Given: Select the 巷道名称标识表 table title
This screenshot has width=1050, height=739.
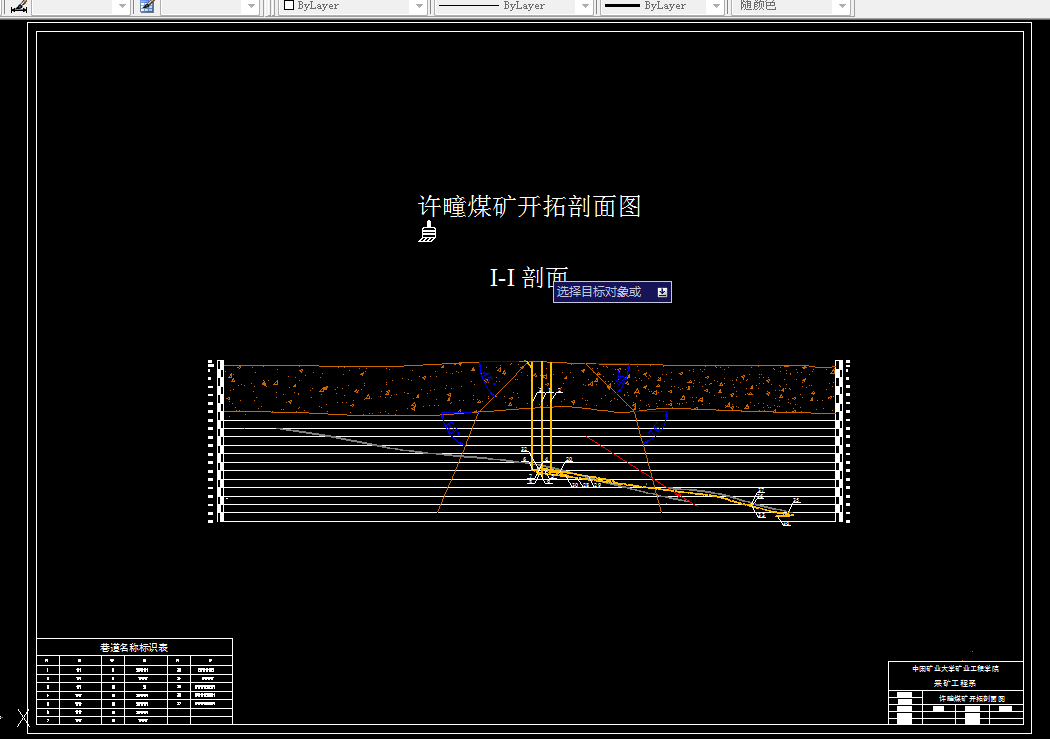Looking at the screenshot, I should click(x=134, y=647).
